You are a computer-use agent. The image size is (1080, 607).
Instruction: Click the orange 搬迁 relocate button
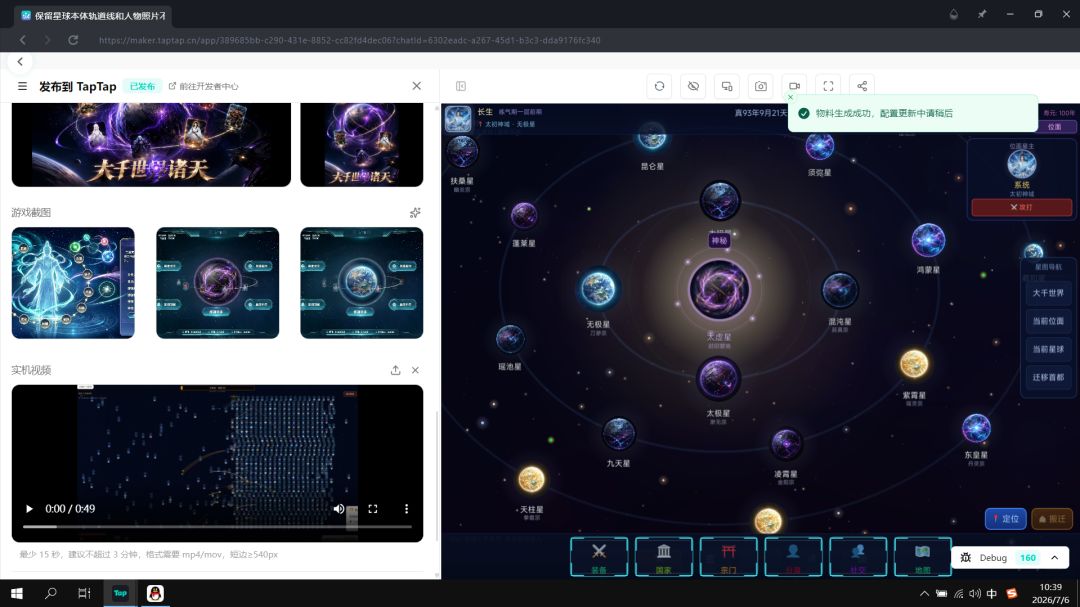click(1052, 519)
